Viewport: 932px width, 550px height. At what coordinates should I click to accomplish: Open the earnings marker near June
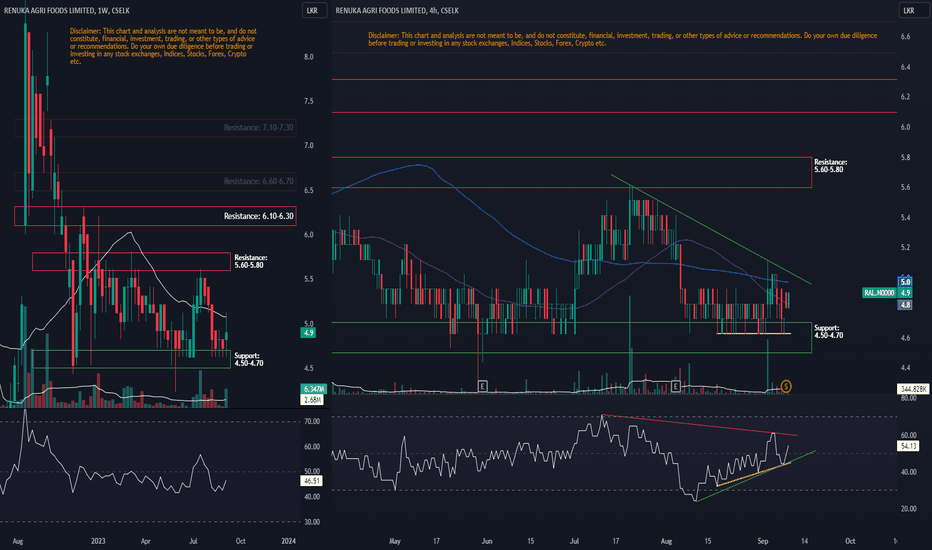point(482,386)
